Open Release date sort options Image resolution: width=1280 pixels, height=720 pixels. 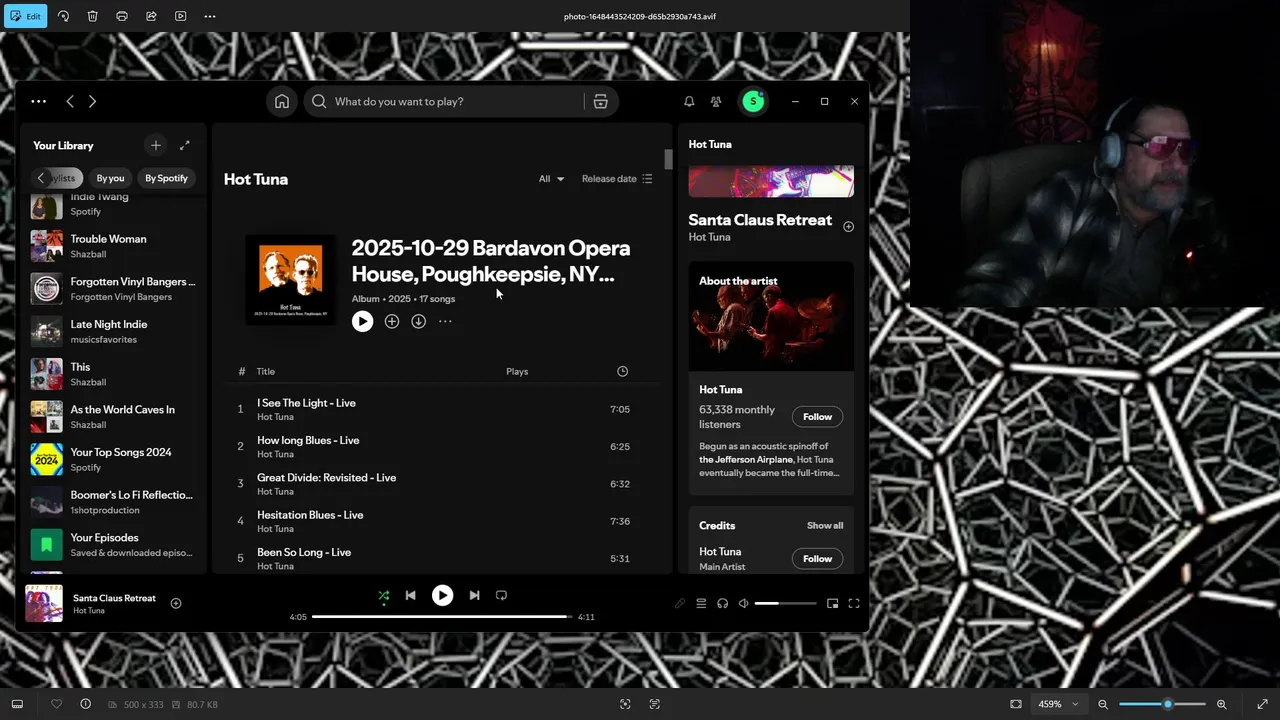tap(617, 179)
